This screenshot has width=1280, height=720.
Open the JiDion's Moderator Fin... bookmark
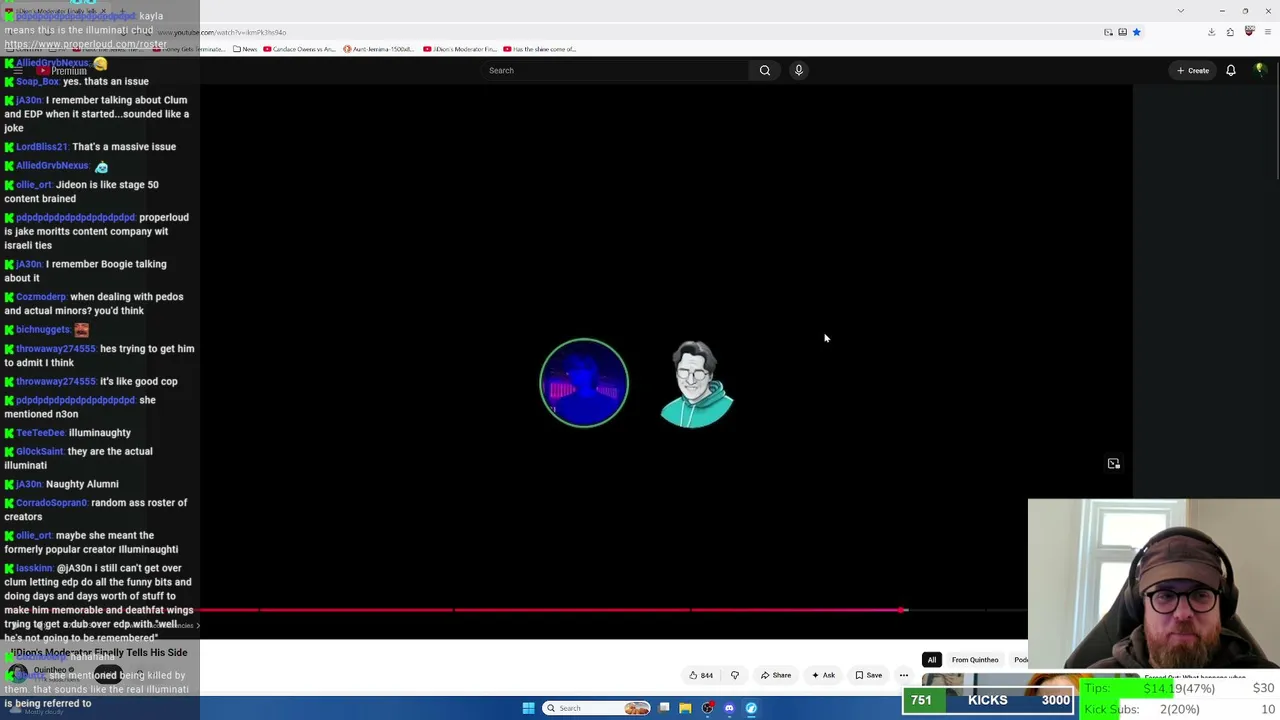coord(460,49)
